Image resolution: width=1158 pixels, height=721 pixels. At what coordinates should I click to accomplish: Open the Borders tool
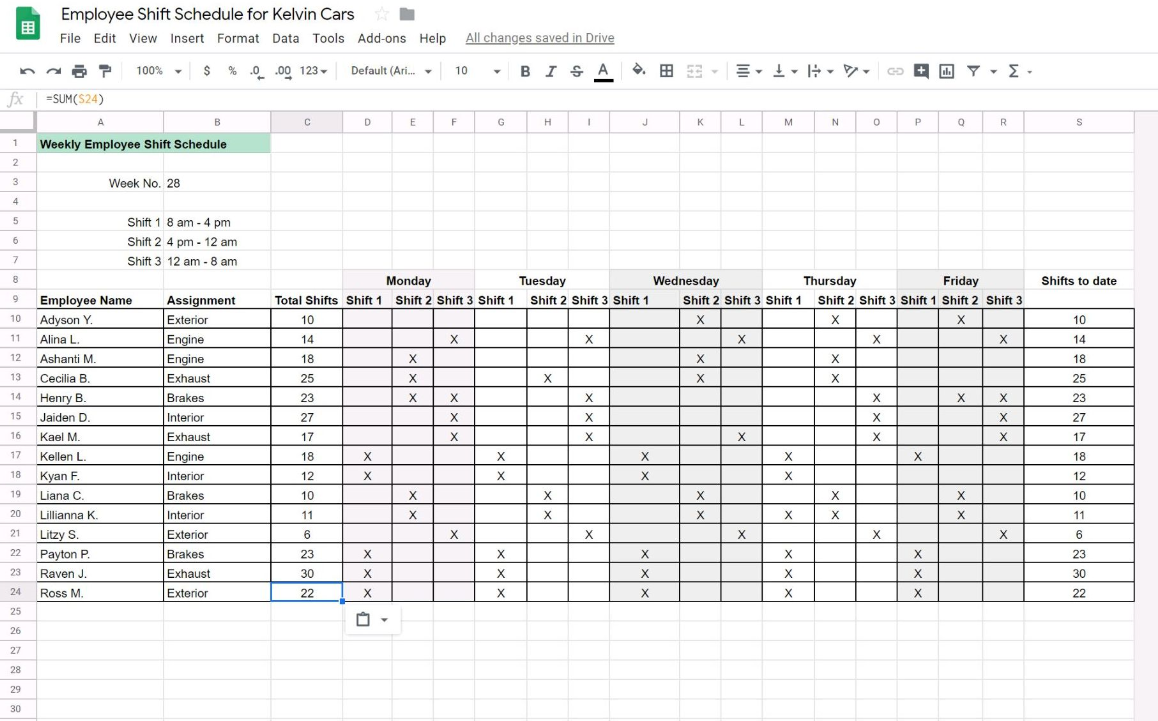[x=666, y=71]
